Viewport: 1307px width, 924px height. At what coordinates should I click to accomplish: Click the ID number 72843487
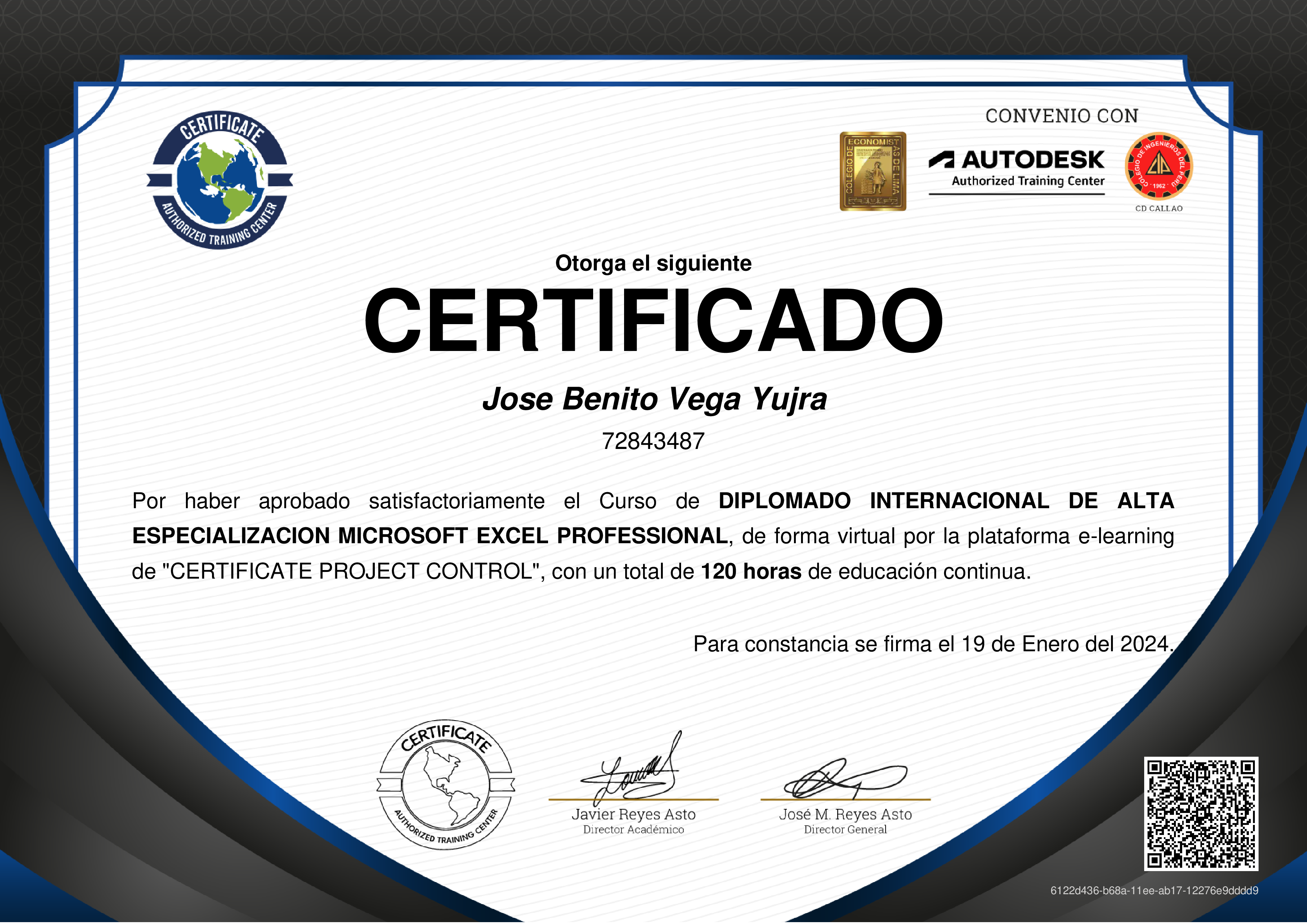coord(653,441)
